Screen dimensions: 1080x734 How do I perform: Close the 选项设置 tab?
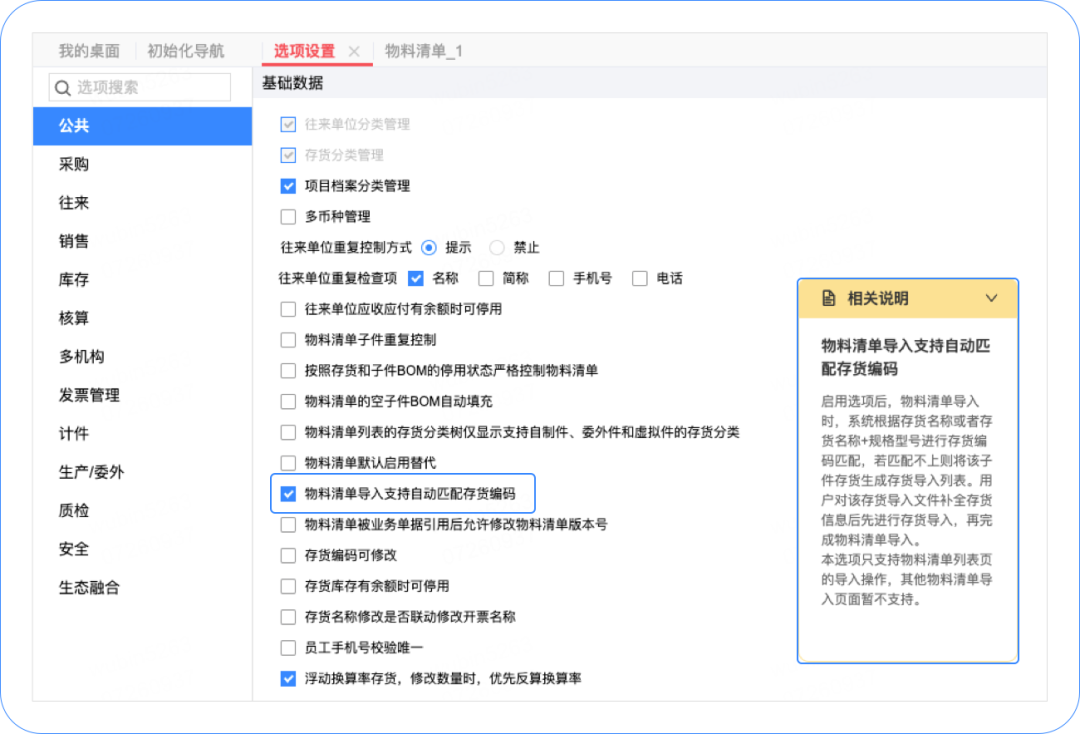click(354, 51)
